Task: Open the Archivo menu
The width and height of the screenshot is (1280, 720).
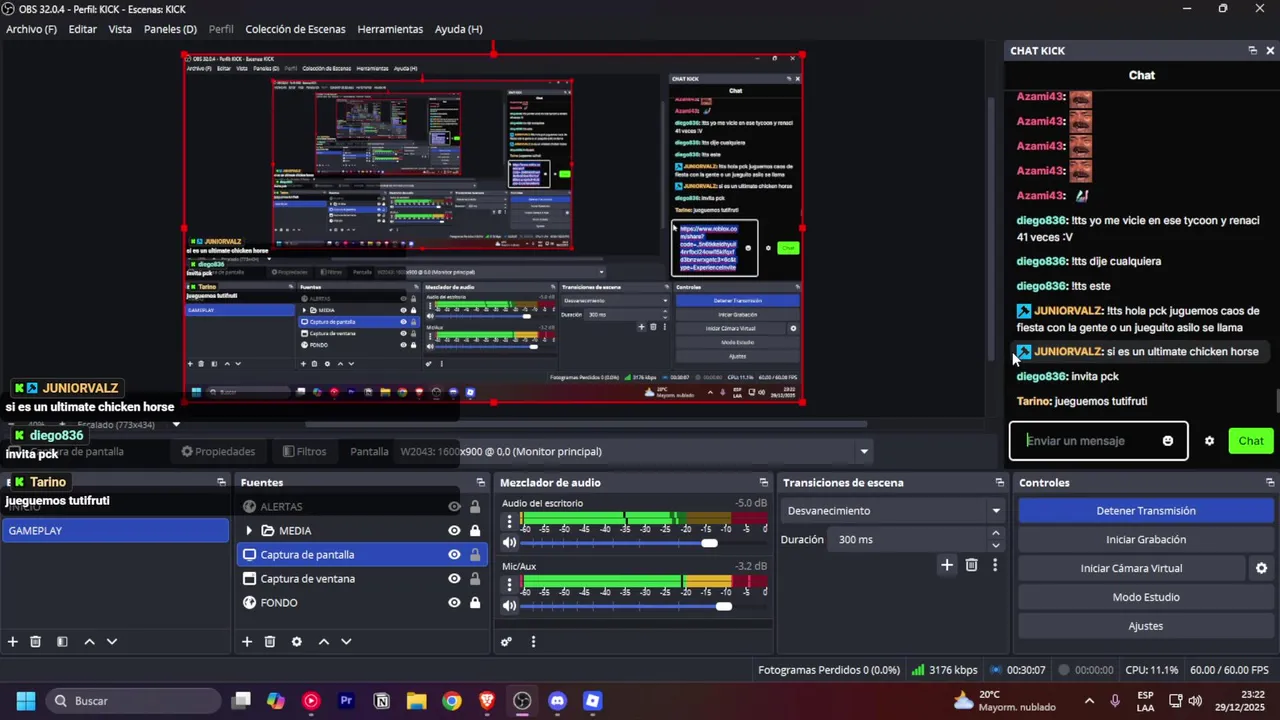Action: (31, 29)
